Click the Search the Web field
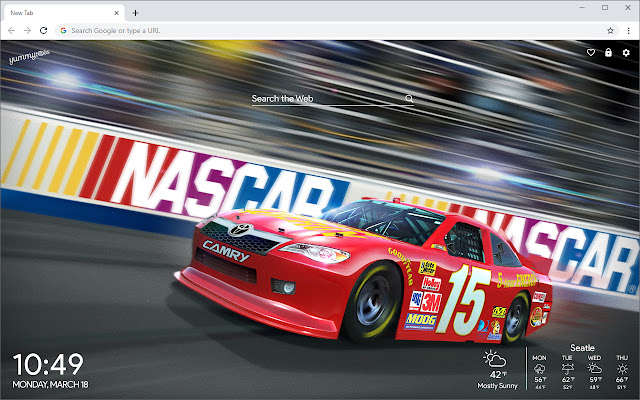 pyautogui.click(x=332, y=99)
